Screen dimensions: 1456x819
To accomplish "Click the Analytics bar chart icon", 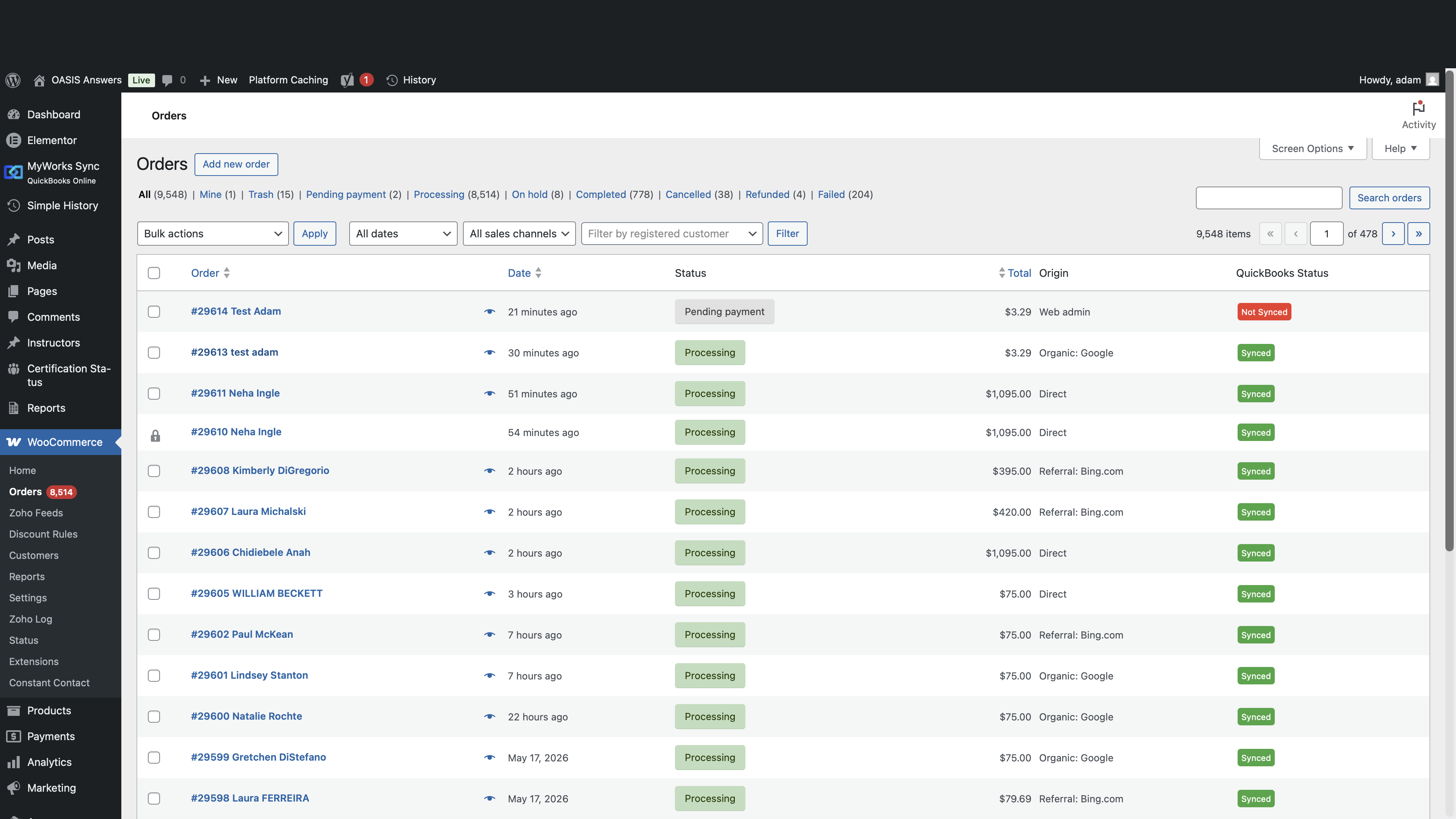I will point(14,762).
